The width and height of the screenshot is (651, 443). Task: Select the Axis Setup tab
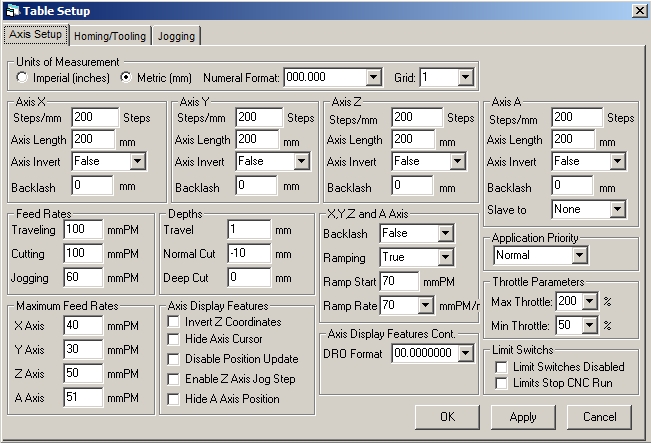35,34
